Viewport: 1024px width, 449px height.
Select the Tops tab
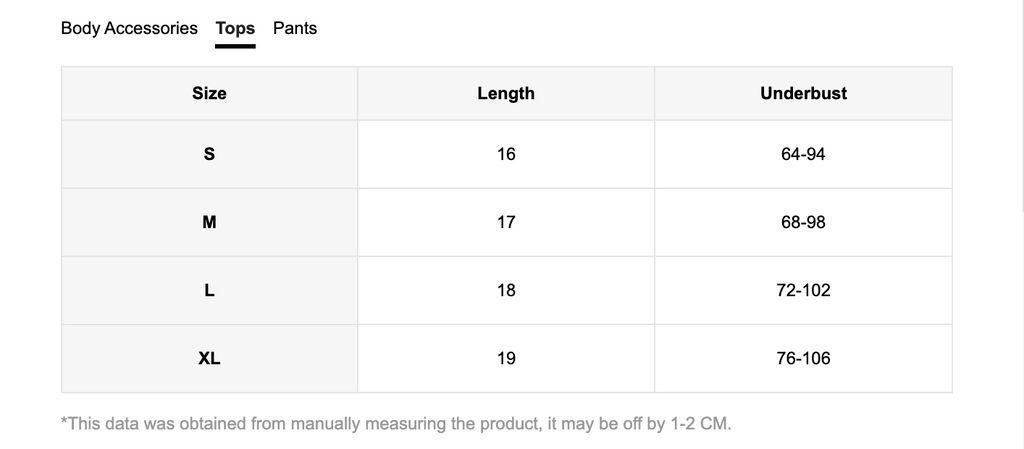[235, 29]
